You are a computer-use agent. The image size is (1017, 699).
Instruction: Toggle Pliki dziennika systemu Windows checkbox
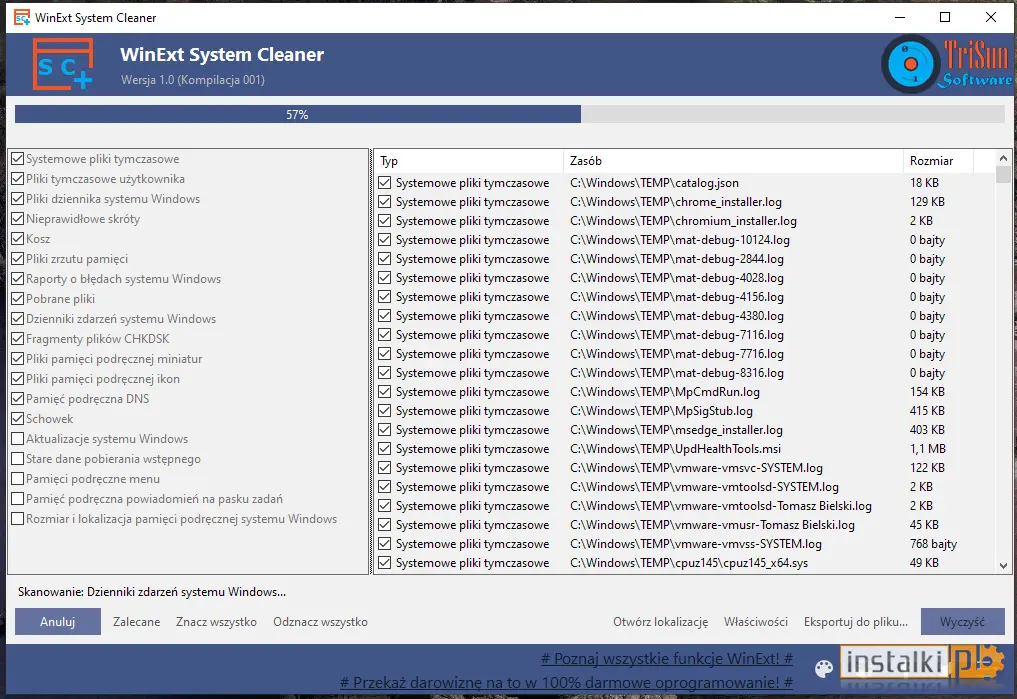tap(18, 199)
